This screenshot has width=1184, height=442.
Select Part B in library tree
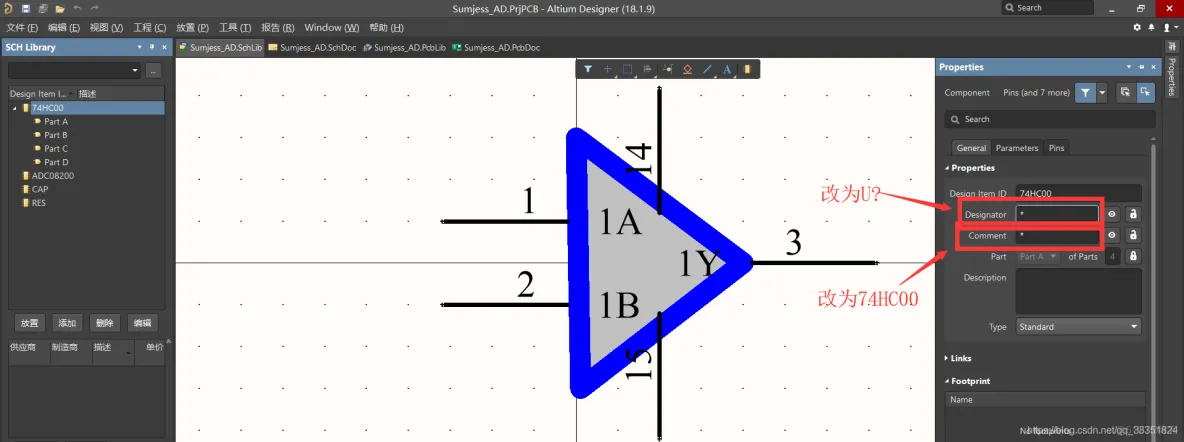point(56,135)
